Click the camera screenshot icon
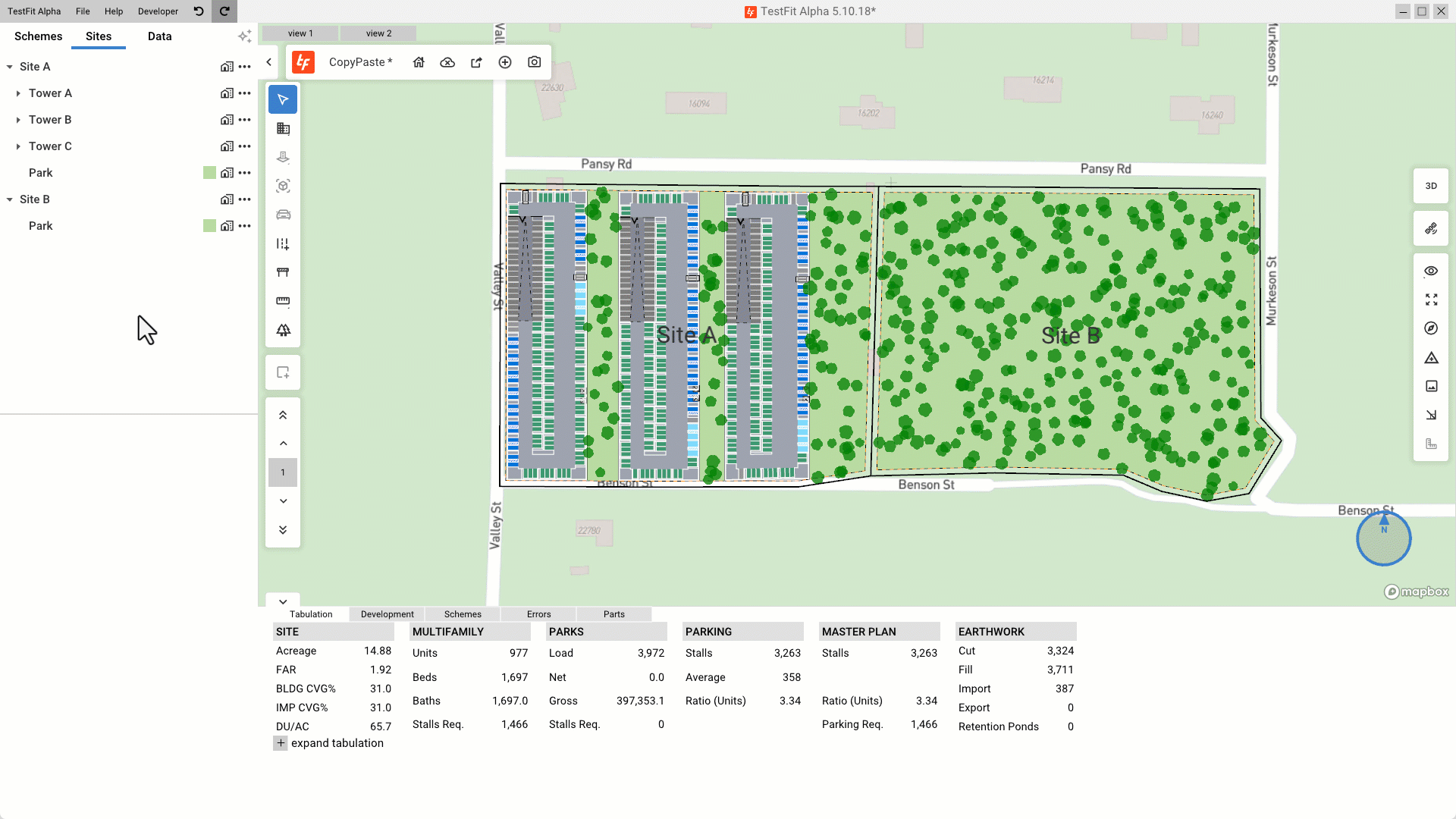This screenshot has width=1456, height=819. tap(535, 62)
